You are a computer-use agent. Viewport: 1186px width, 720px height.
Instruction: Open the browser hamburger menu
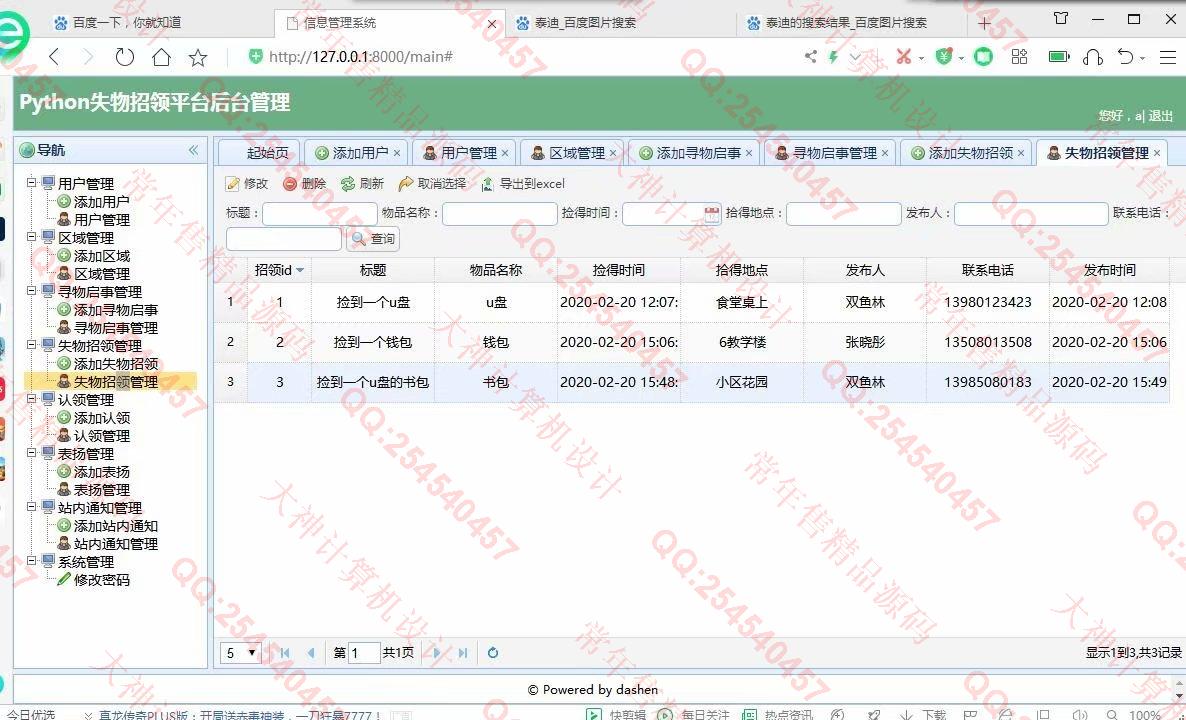(x=1168, y=57)
